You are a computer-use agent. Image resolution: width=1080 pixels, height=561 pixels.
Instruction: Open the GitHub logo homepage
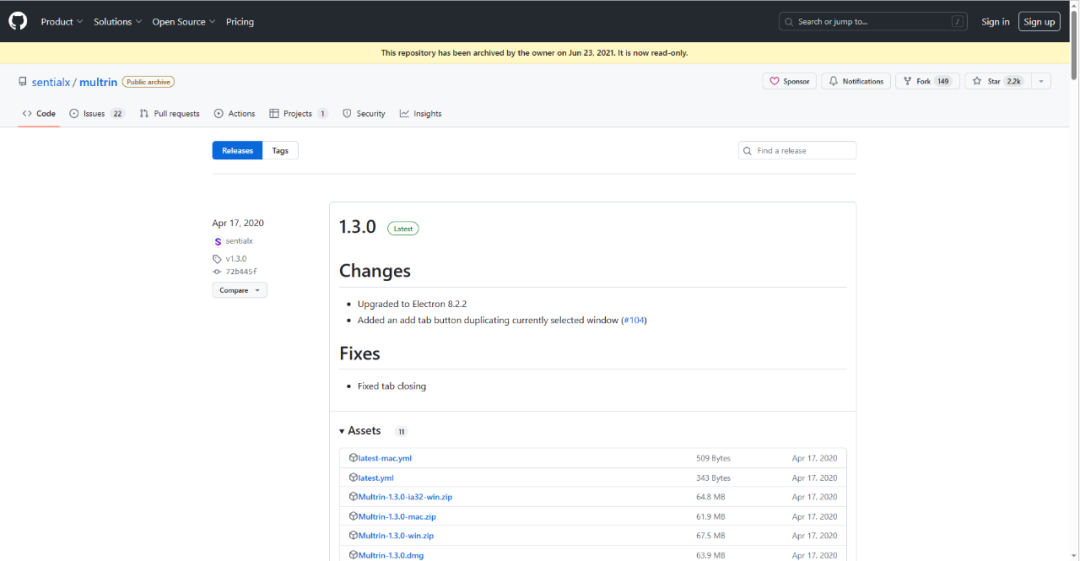[18, 21]
